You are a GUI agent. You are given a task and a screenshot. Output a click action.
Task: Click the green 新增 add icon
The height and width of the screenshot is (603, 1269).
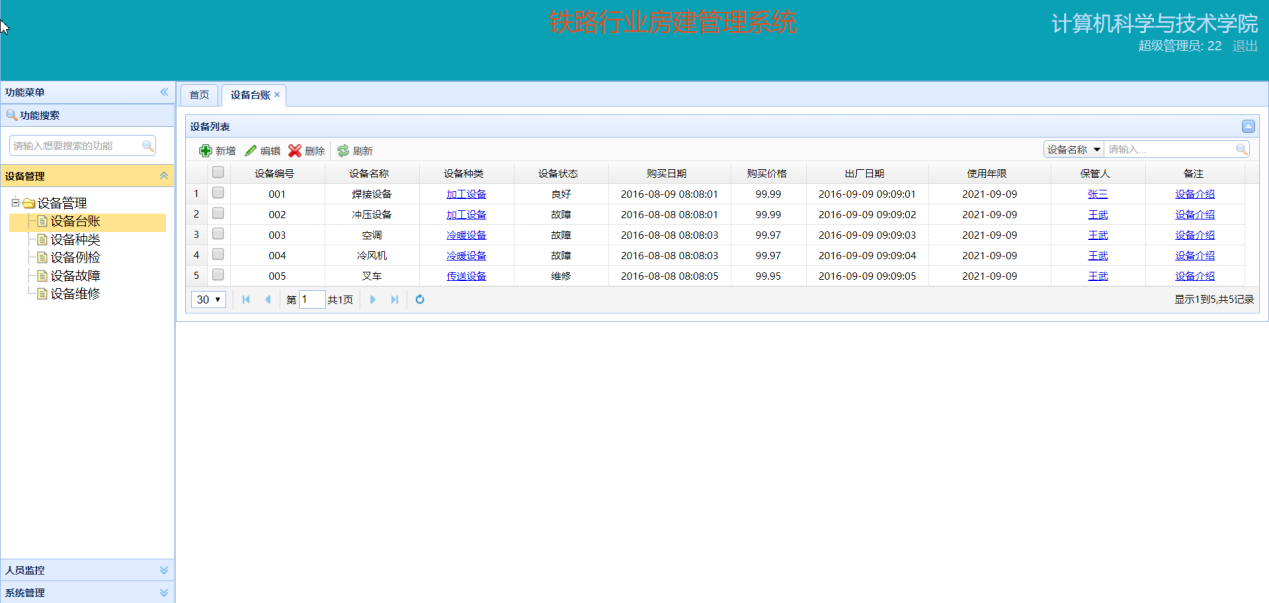click(205, 151)
